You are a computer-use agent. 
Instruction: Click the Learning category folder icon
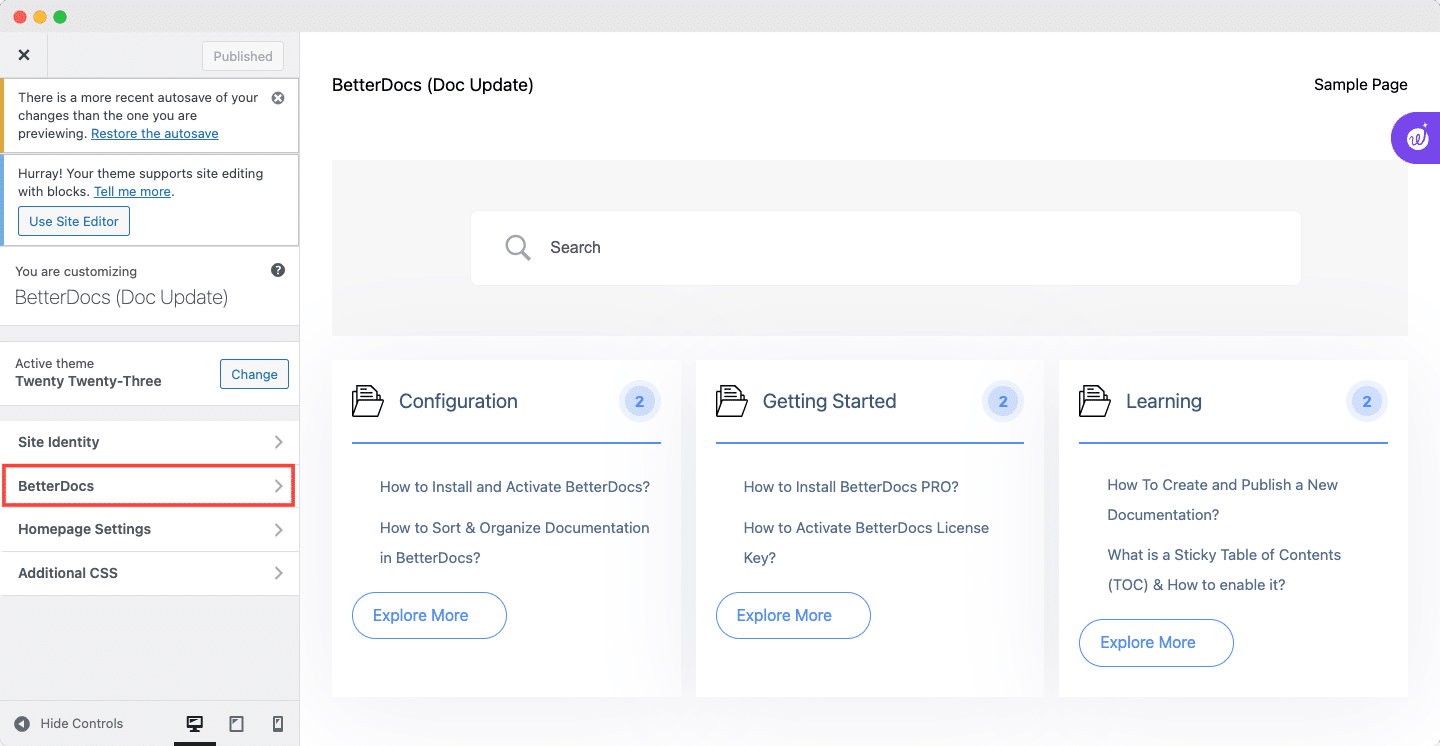tap(1095, 401)
